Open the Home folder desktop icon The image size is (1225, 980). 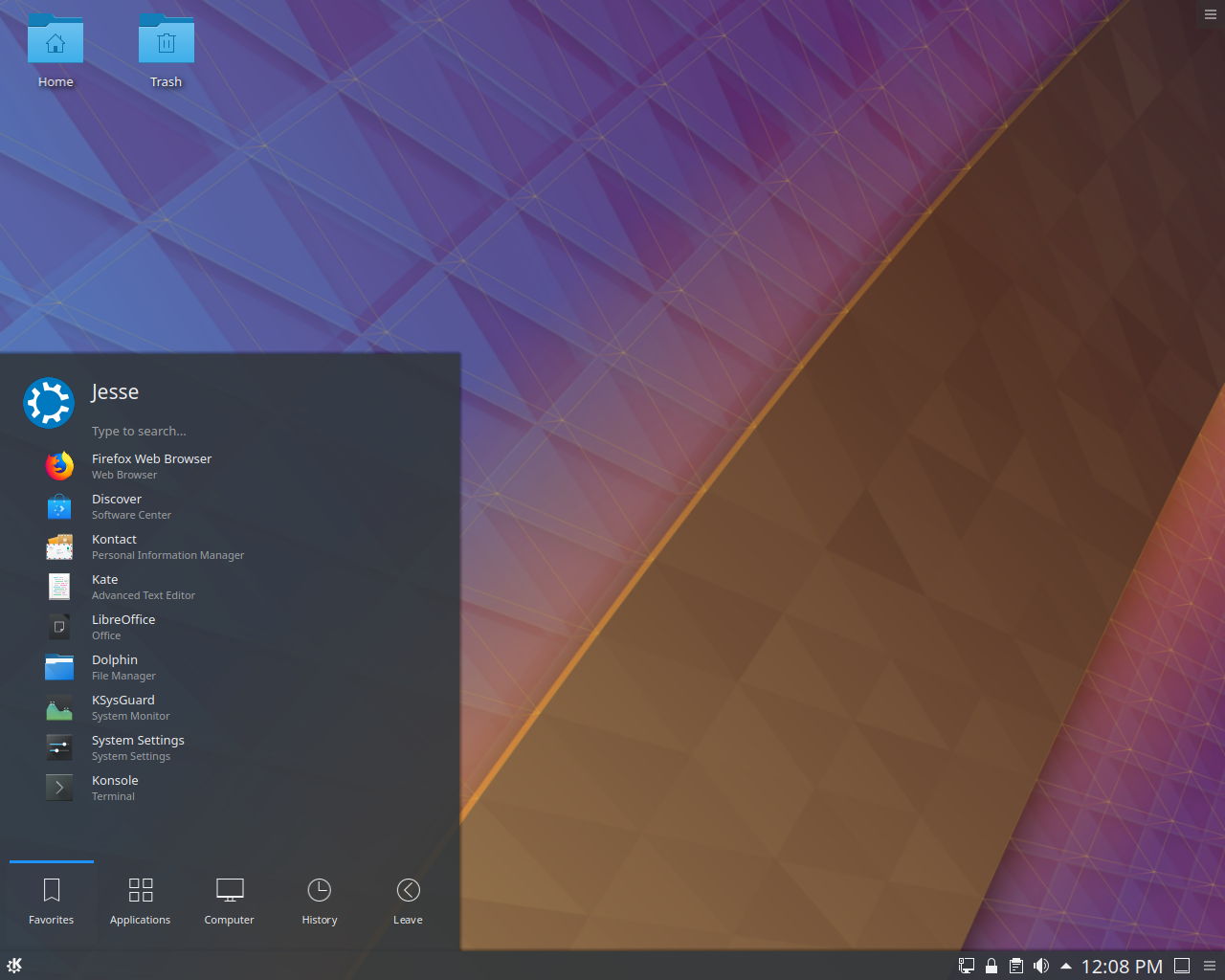tap(56, 52)
